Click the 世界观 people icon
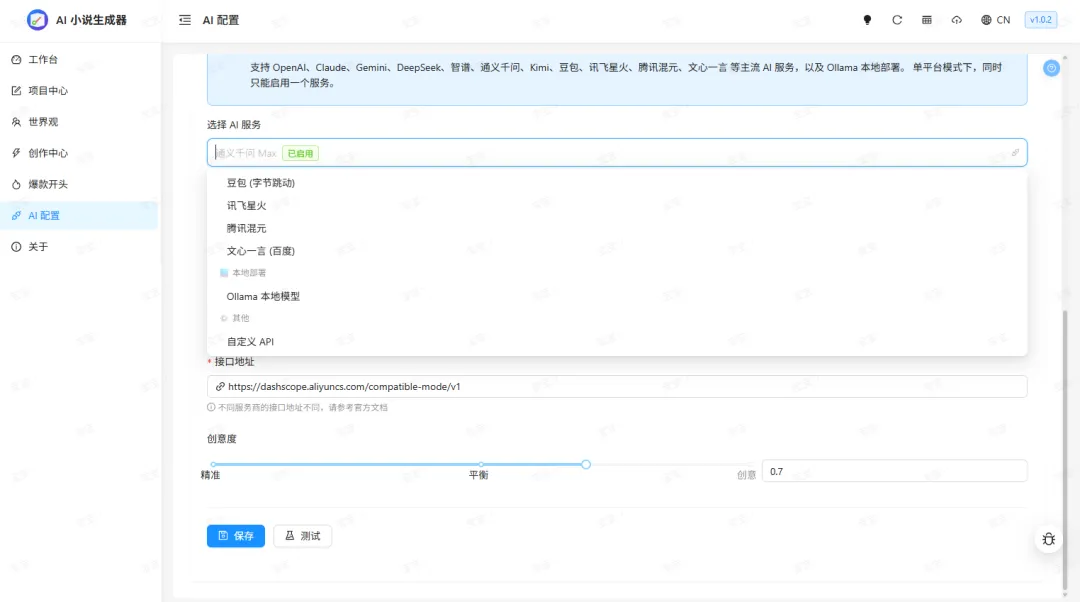Image resolution: width=1080 pixels, height=602 pixels. pyautogui.click(x=17, y=122)
